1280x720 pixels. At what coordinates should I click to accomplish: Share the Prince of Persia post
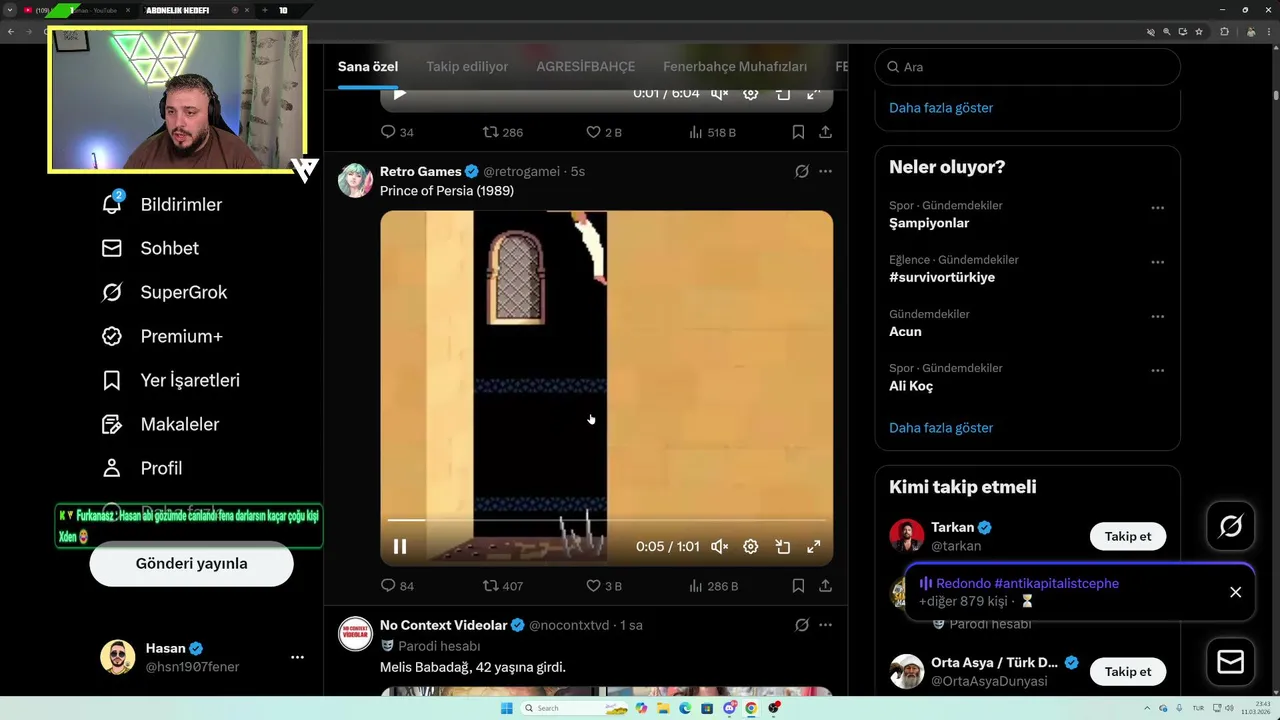[825, 586]
